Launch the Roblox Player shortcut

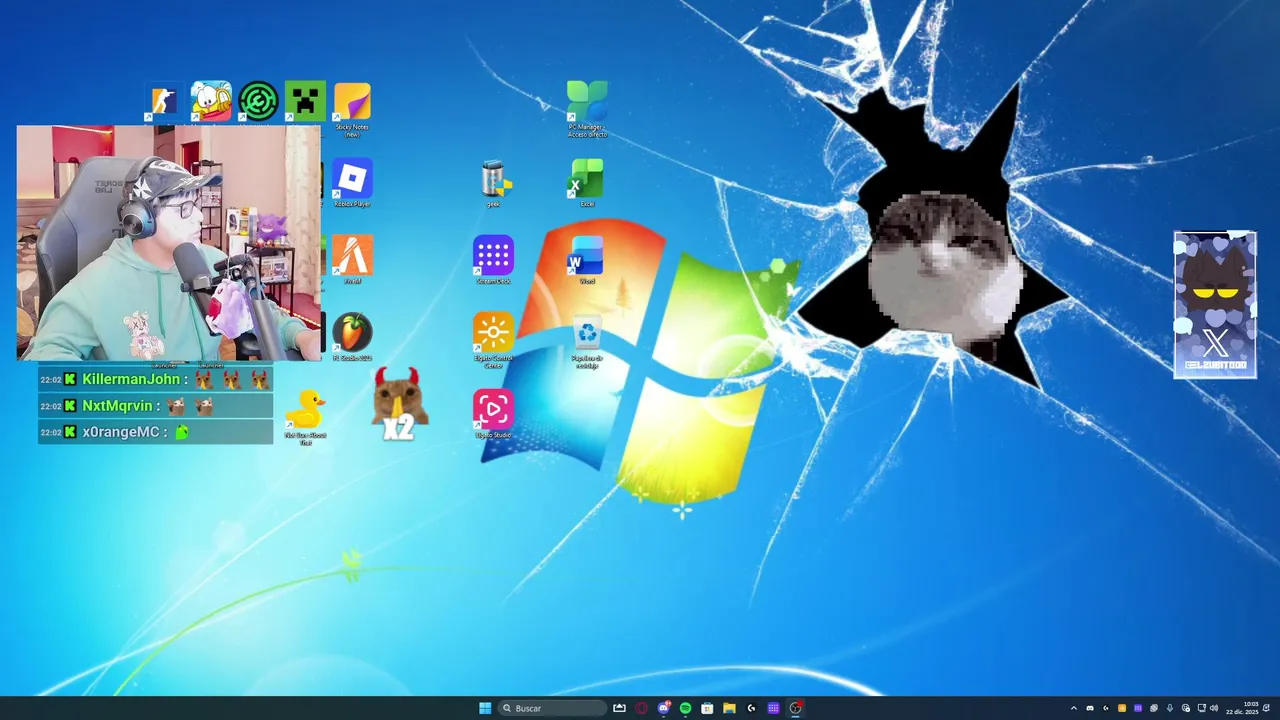point(352,183)
